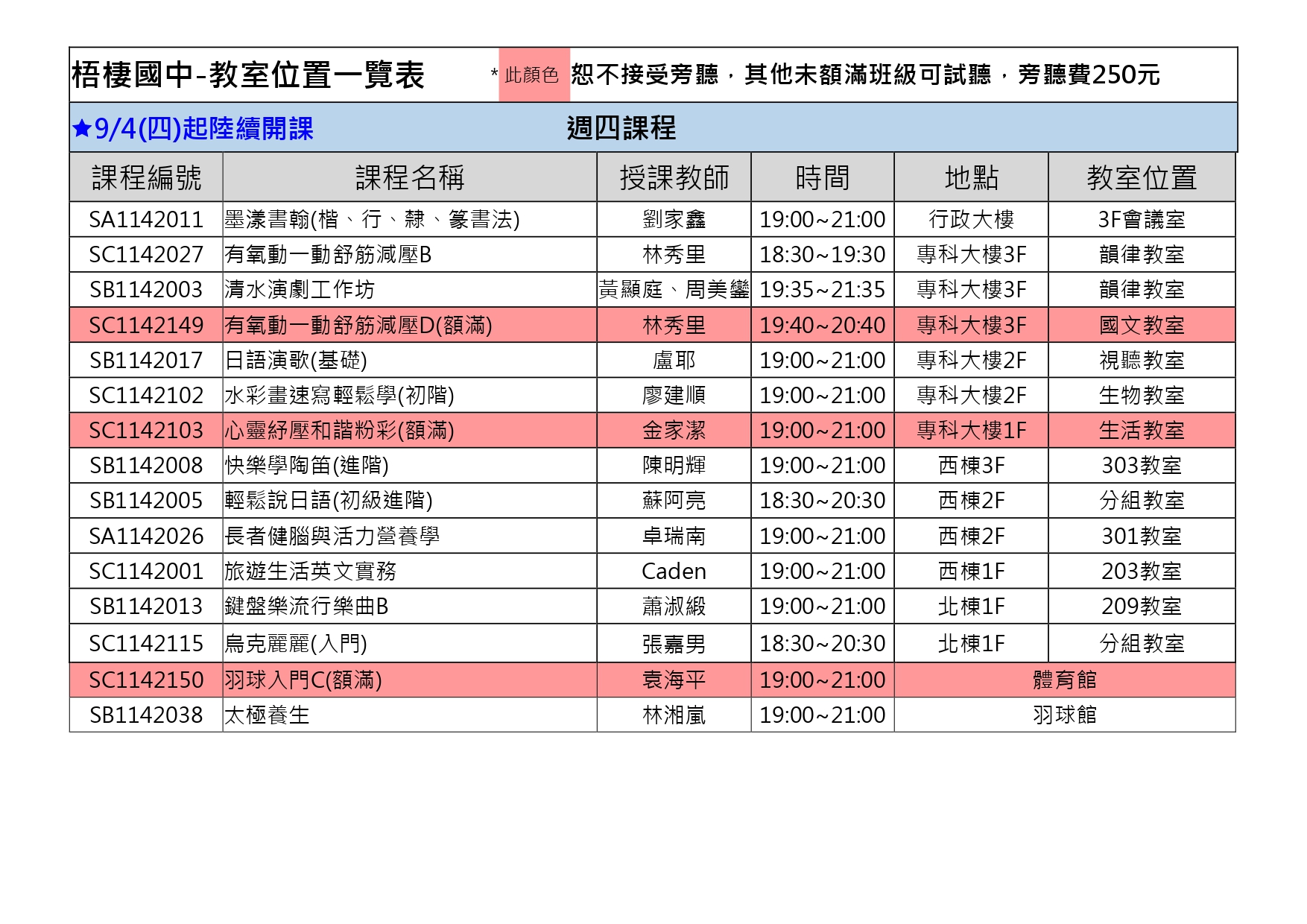Click the 18:30~19:30 time cell
1307x924 pixels.
pos(822,255)
